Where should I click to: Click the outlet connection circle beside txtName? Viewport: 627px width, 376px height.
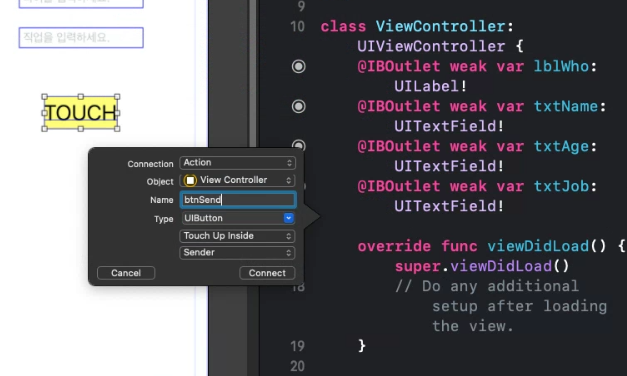tap(298, 106)
